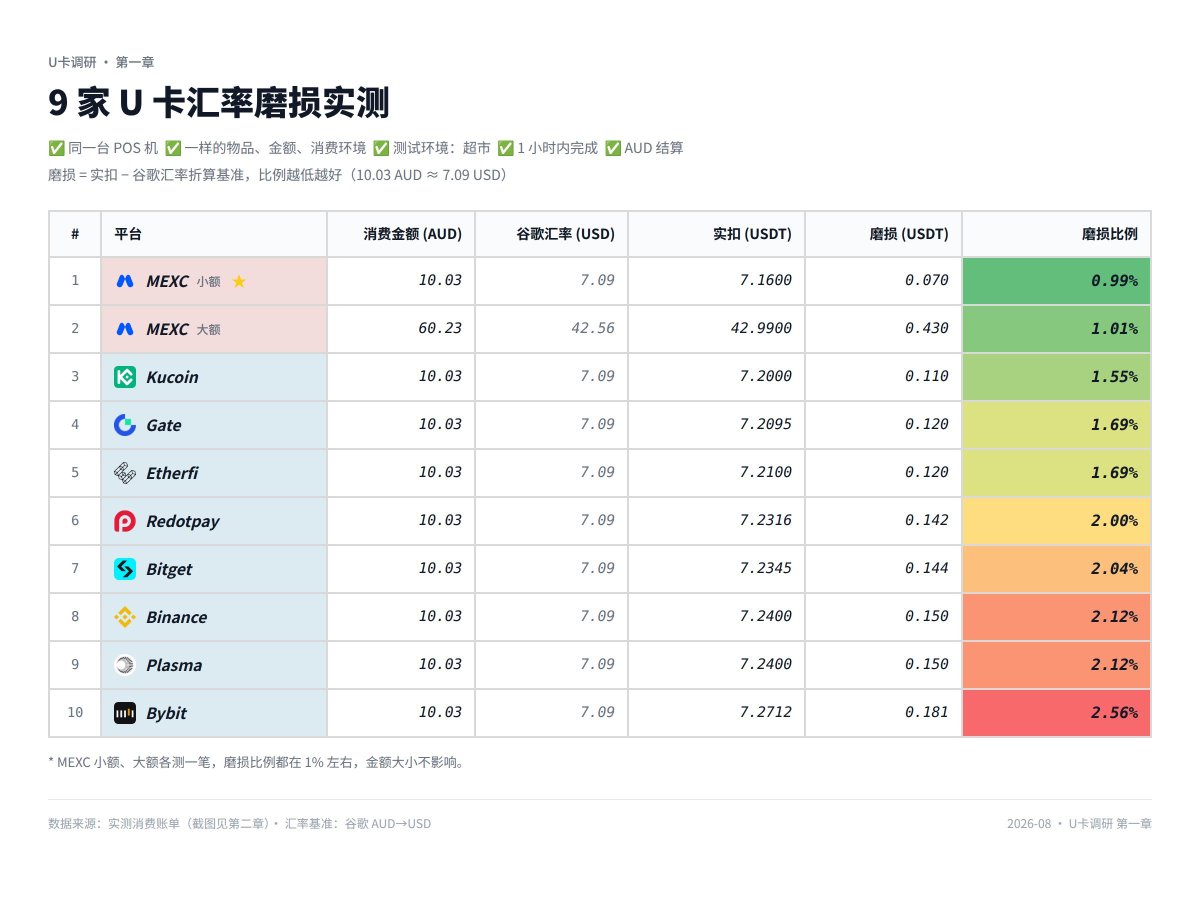The image size is (1200, 900).
Task: Click the 42.56 Google rate cell
Action: click(551, 329)
